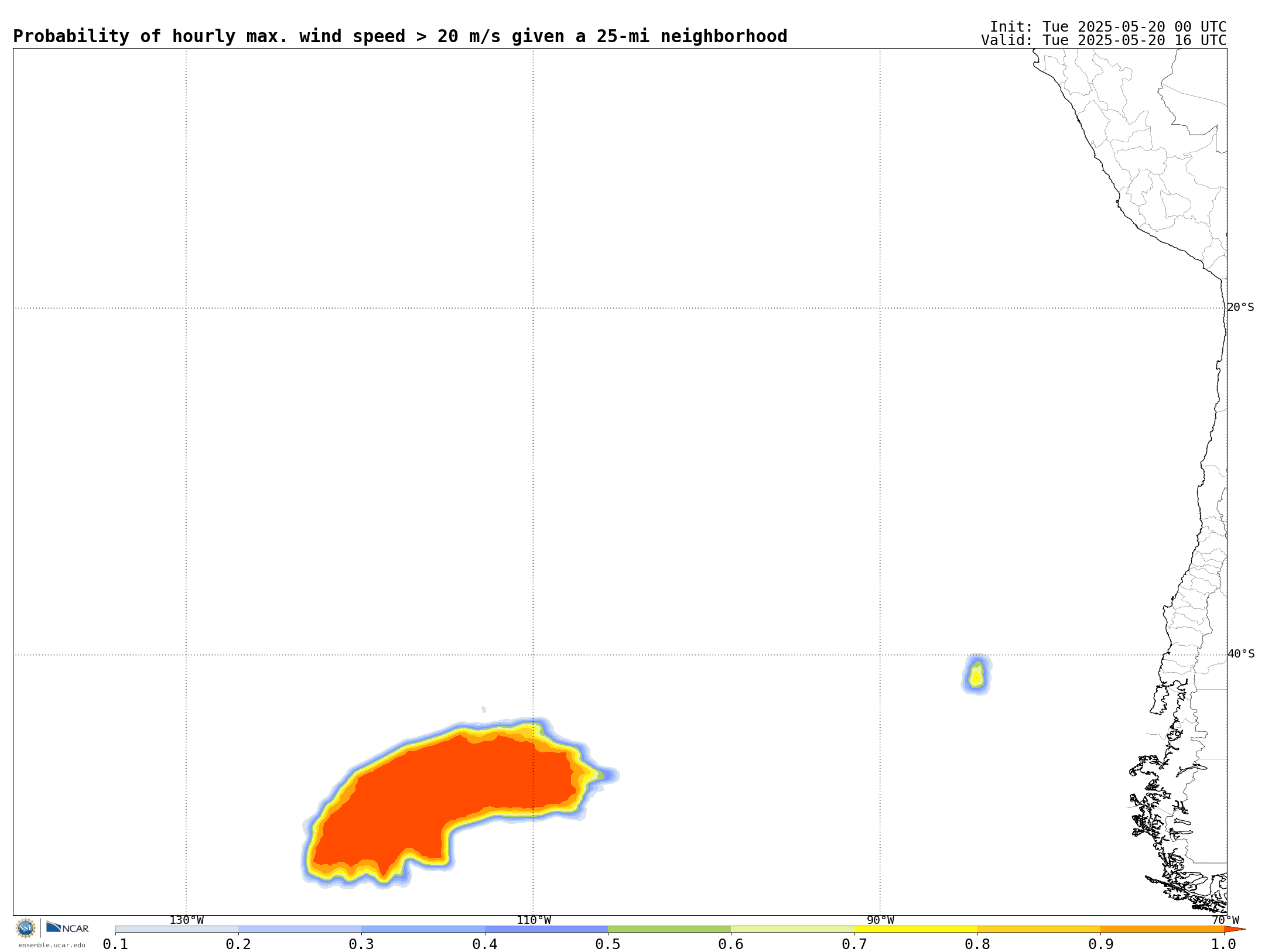1265x952 pixels.
Task: Click the NCAR logo
Action: 67,927
